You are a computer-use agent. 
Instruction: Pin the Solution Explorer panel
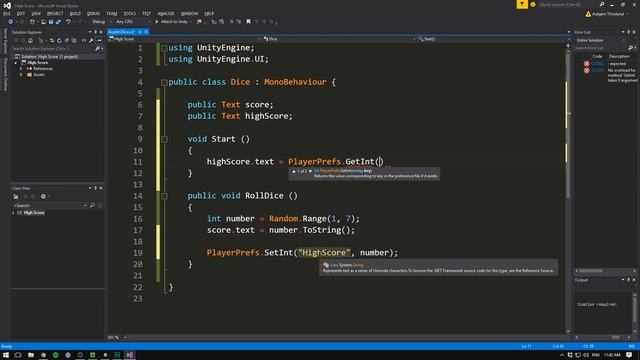pos(96,32)
